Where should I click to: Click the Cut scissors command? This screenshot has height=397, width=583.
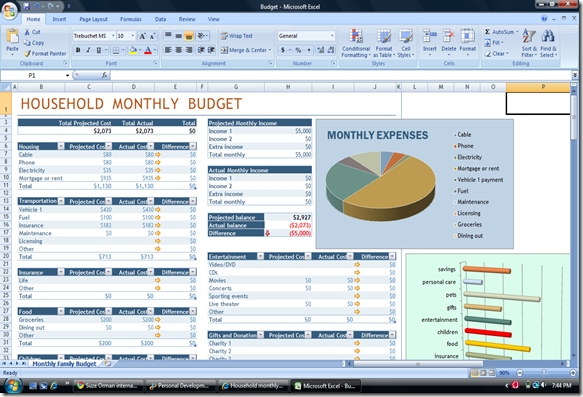point(33,32)
